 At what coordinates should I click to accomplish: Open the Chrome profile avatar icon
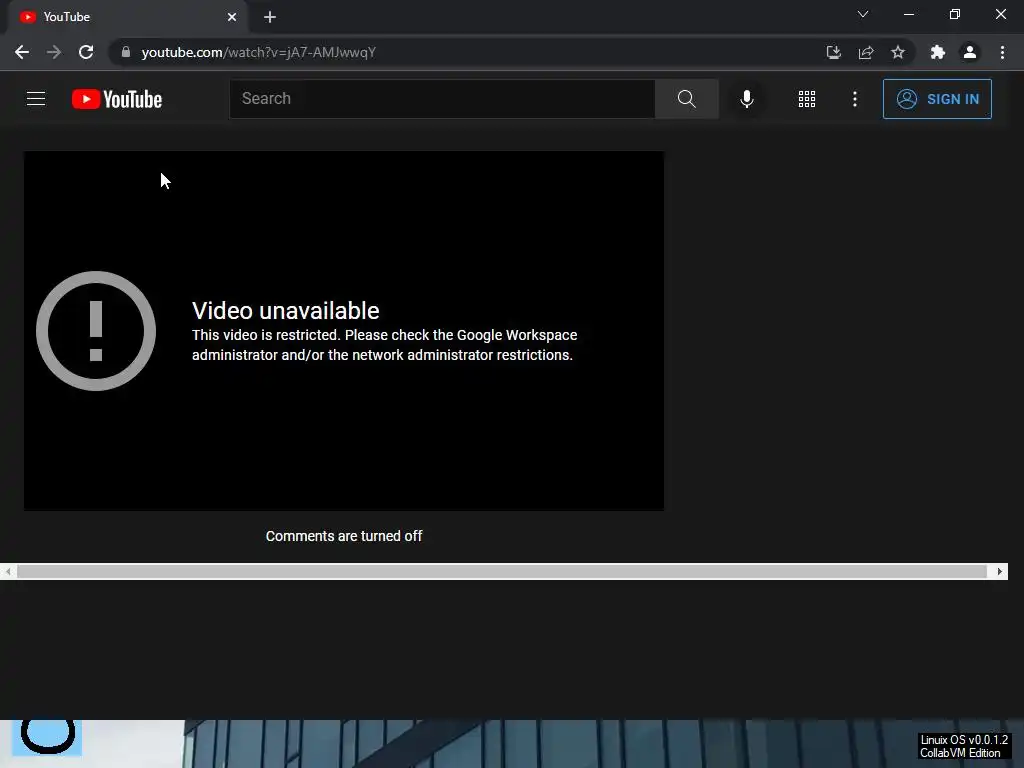(x=970, y=52)
